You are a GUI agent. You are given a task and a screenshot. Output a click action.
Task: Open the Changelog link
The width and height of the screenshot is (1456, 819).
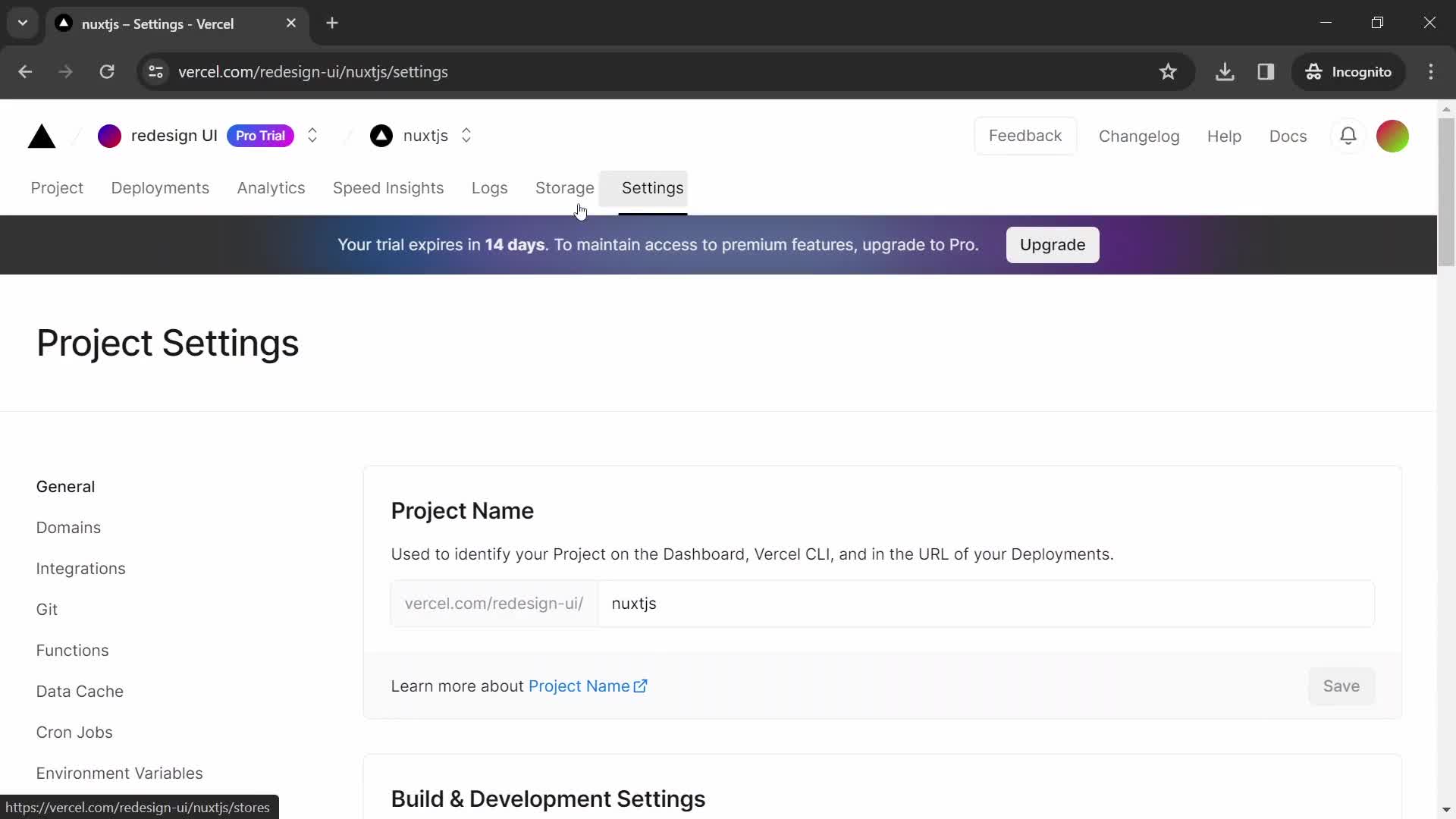click(1139, 136)
